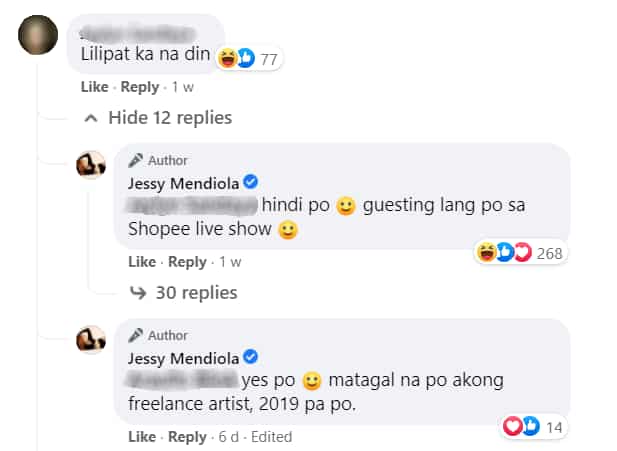Image resolution: width=617 pixels, height=451 pixels.
Task: Reply to the 'Lilipat ka na din' comment
Action: click(x=140, y=87)
